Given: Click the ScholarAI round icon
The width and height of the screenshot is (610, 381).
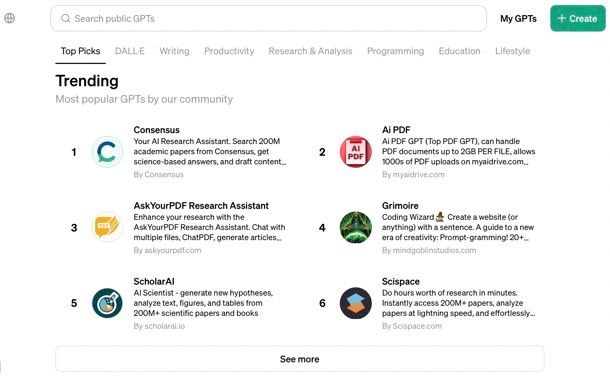Looking at the screenshot, I should click(x=107, y=303).
